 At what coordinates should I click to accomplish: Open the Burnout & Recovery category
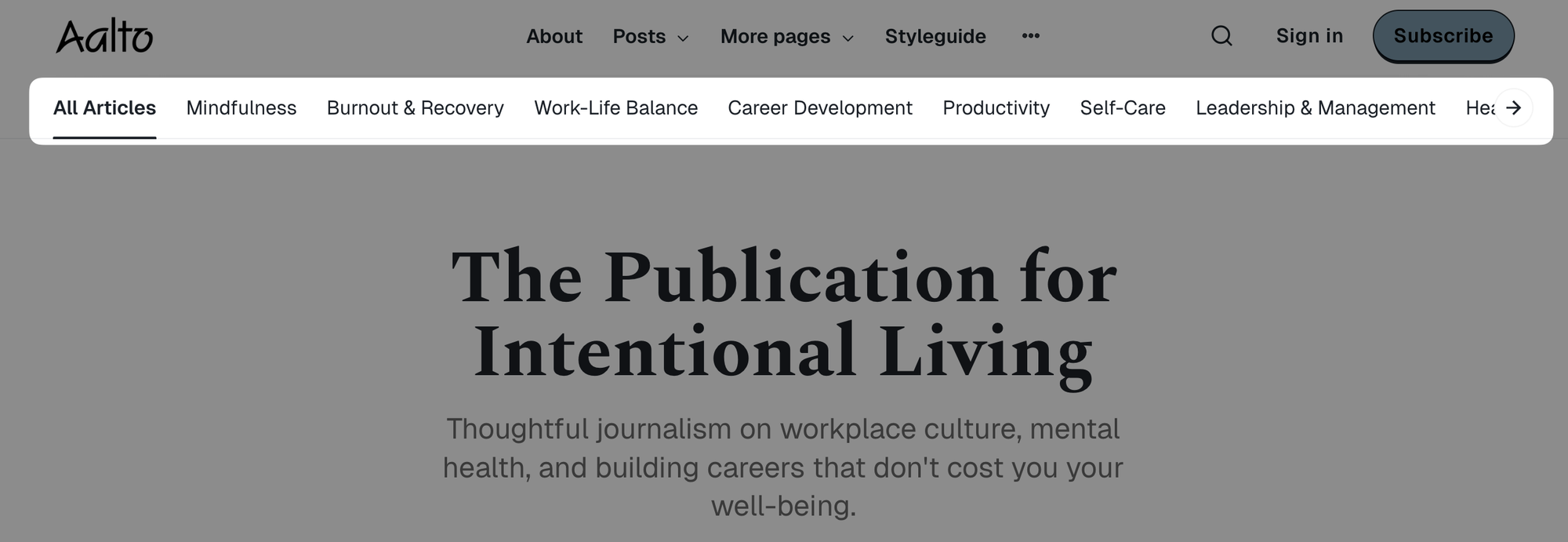415,108
